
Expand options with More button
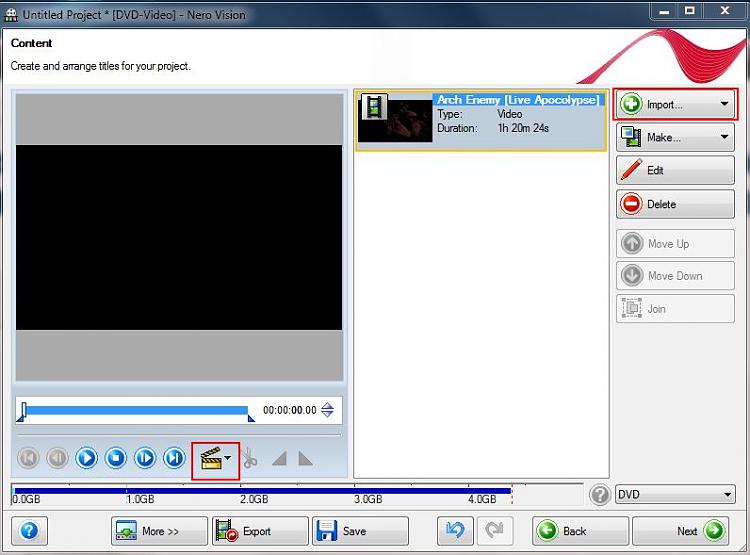point(159,531)
